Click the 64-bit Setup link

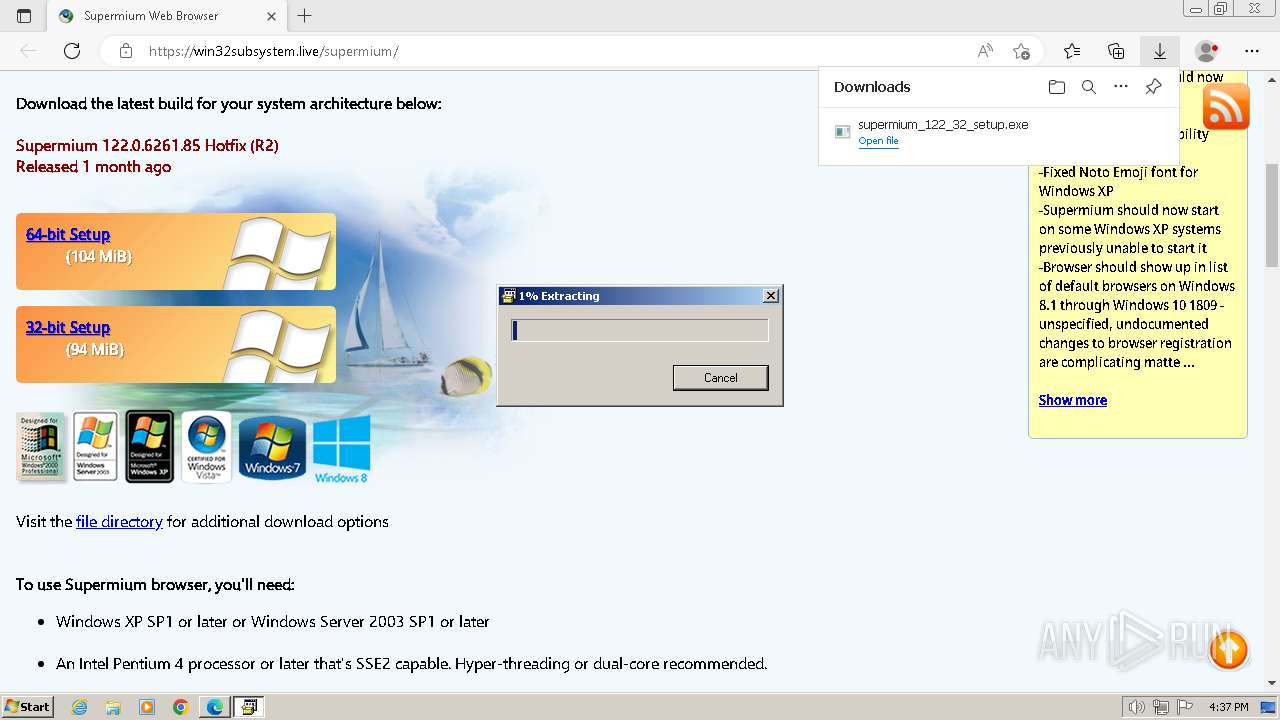[68, 234]
